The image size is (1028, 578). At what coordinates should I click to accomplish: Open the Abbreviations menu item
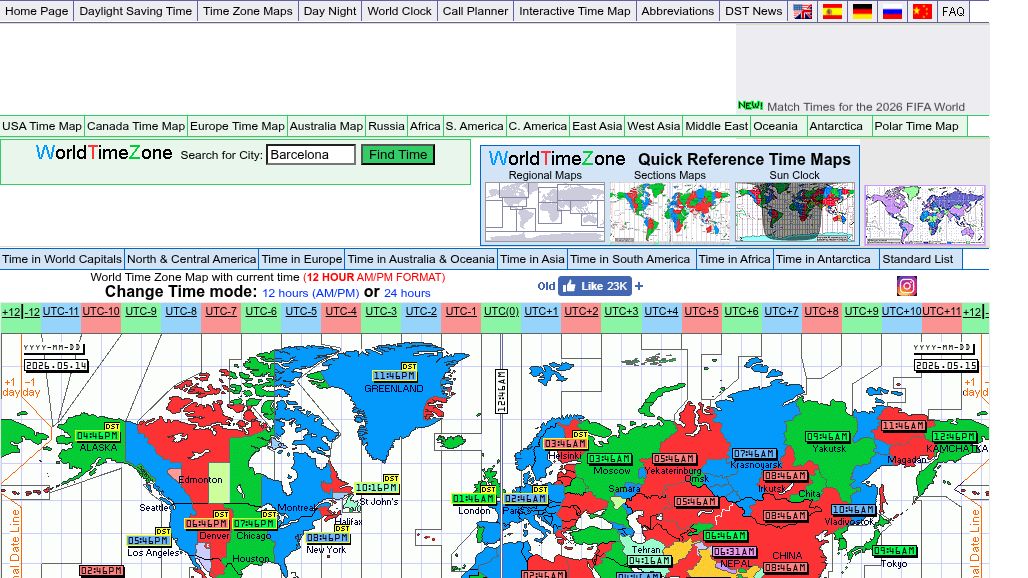point(677,11)
